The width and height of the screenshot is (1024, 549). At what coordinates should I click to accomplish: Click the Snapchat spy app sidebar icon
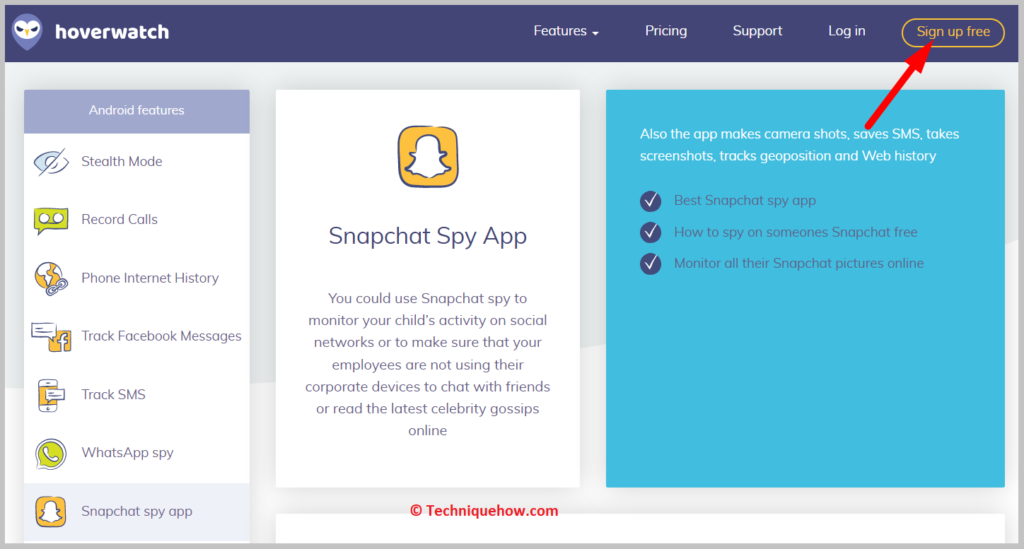[x=50, y=512]
